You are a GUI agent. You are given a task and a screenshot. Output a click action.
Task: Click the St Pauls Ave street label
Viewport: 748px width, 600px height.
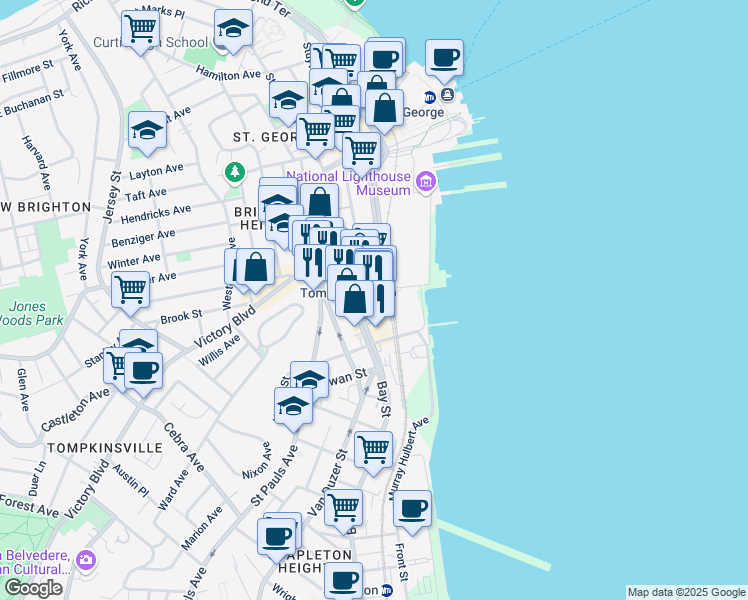pos(274,476)
